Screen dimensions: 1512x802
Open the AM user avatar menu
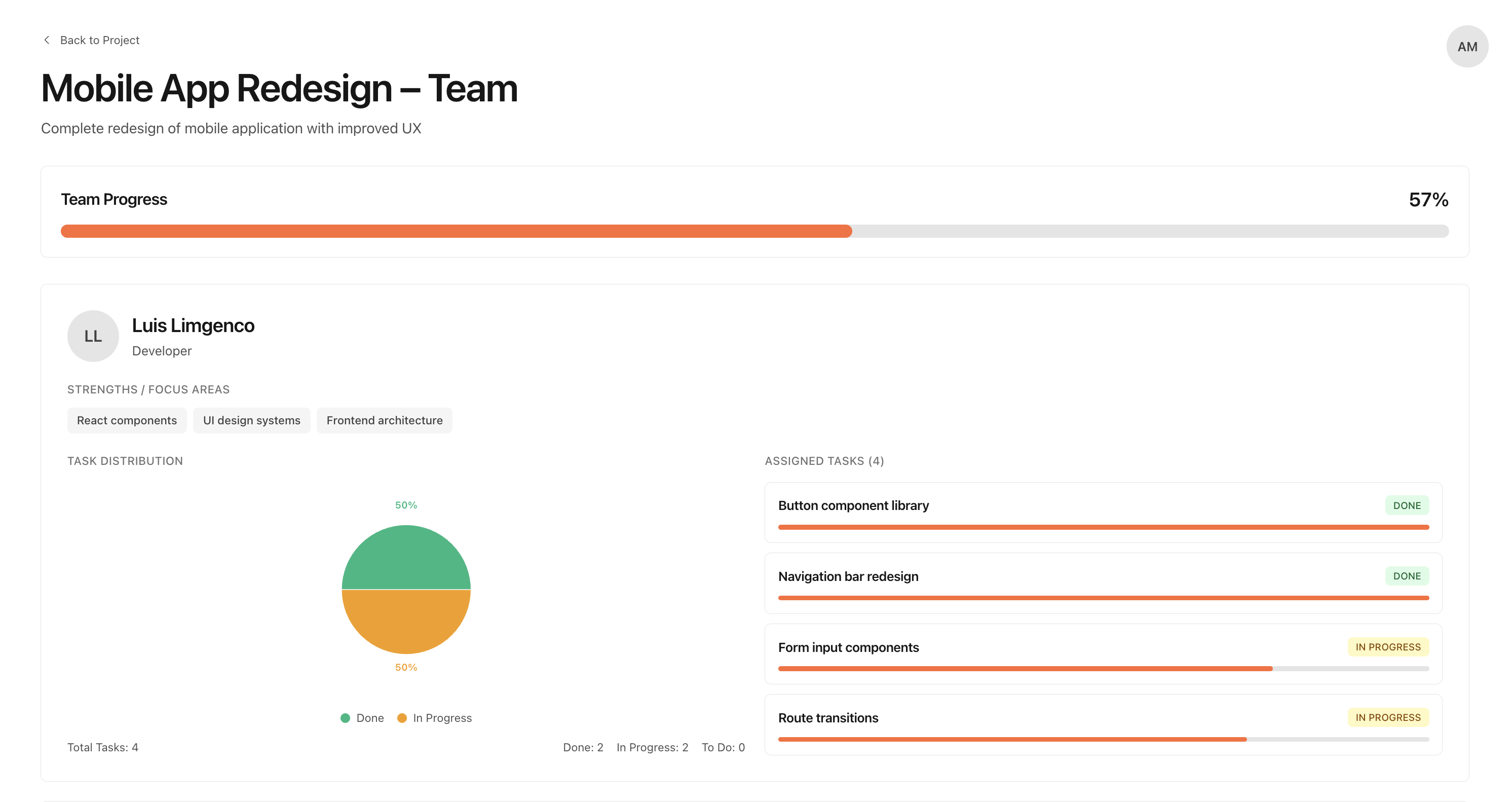point(1467,46)
